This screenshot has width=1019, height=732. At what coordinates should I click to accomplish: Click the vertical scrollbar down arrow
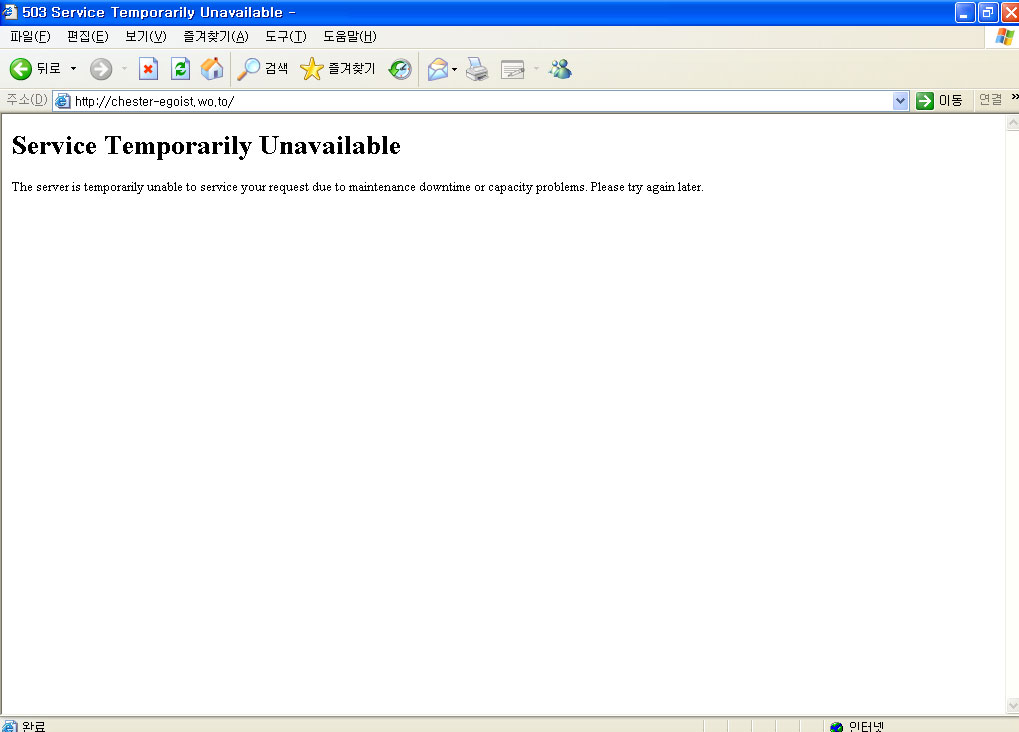(1011, 706)
